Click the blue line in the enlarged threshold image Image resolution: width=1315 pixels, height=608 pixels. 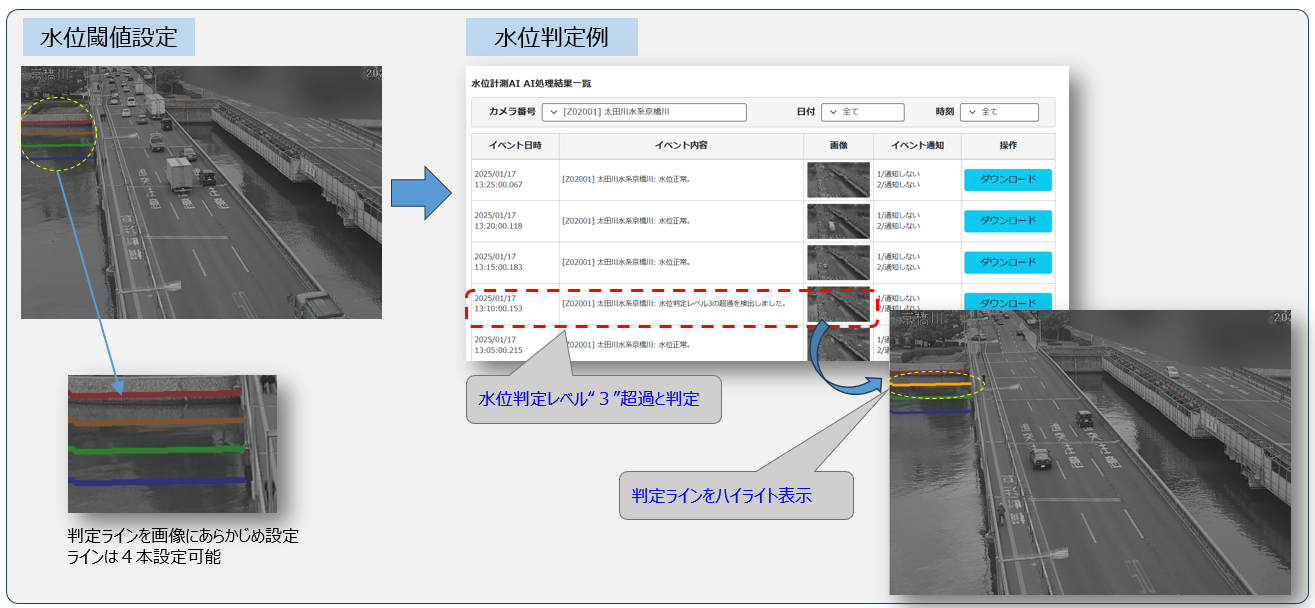pos(156,481)
